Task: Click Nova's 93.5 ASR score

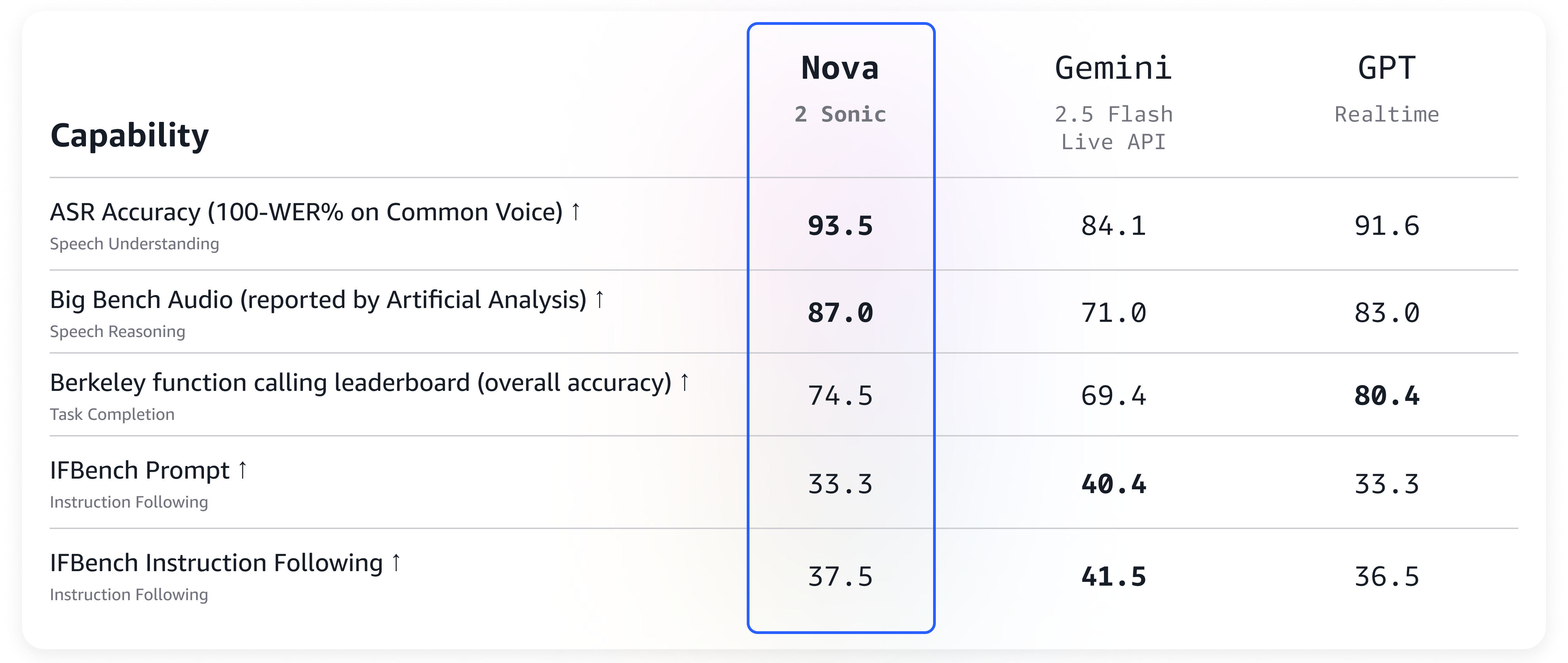Action: (x=840, y=226)
